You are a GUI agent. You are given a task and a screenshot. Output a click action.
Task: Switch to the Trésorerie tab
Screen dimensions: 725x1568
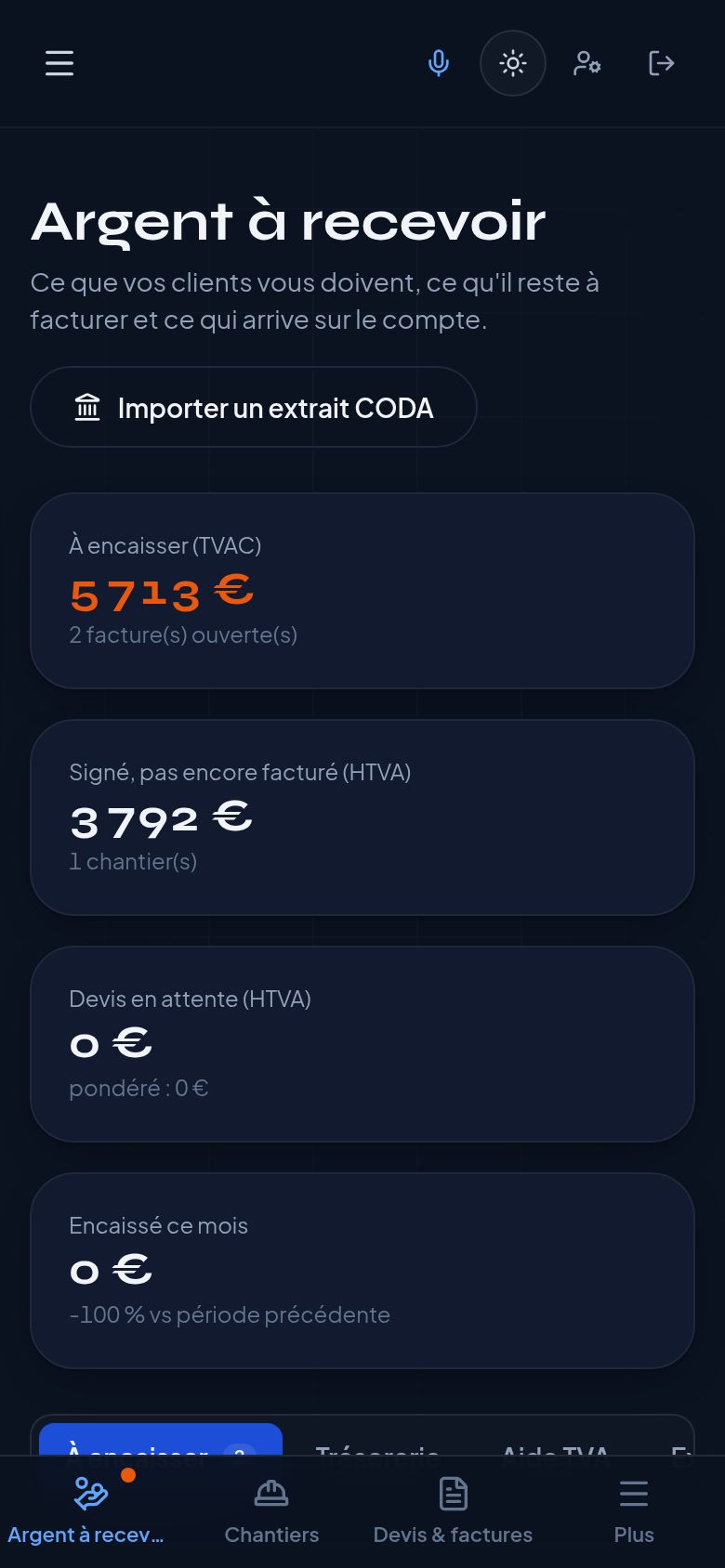click(377, 1444)
